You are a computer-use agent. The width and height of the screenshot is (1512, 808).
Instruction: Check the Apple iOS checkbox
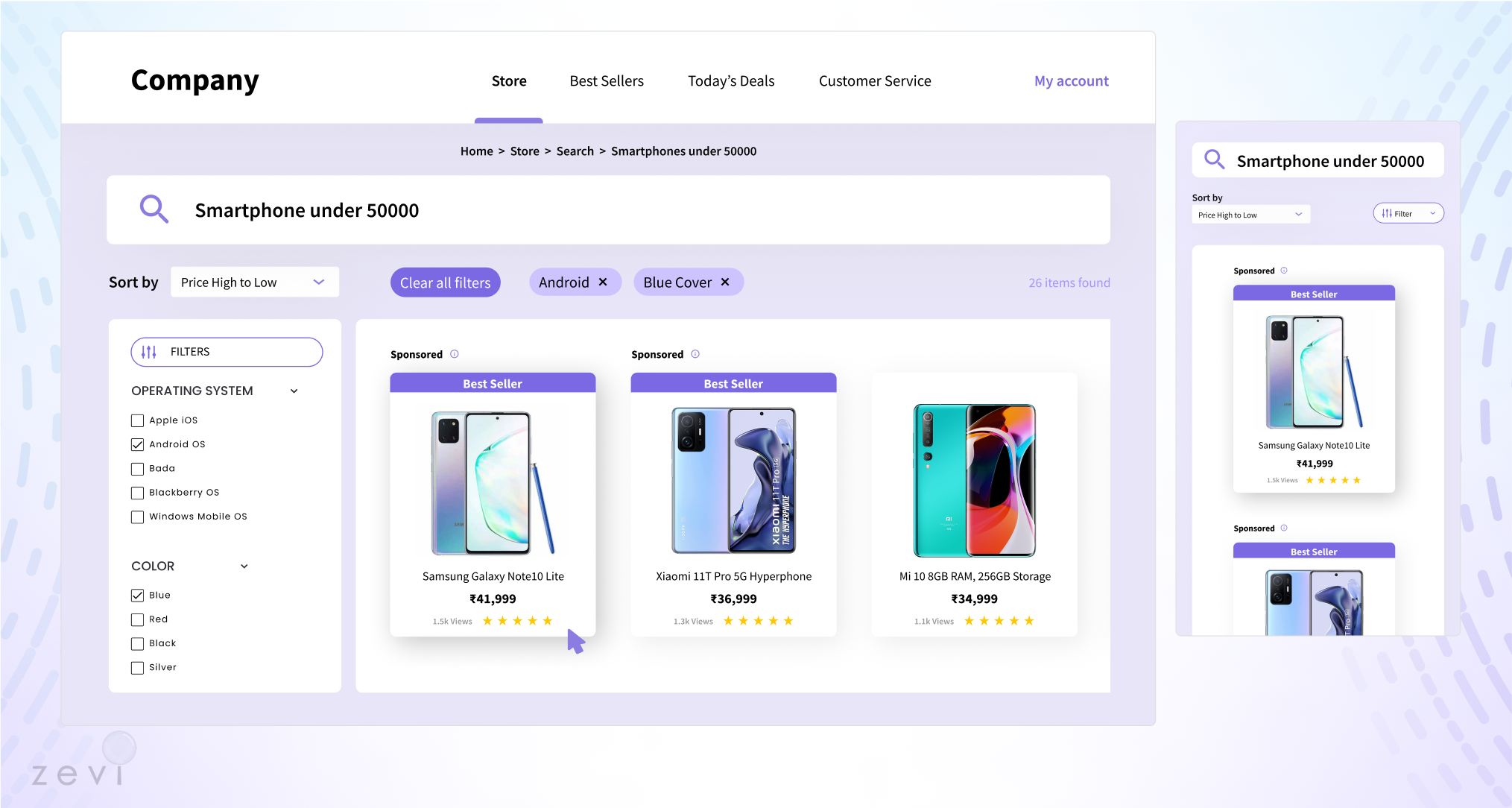(x=137, y=420)
